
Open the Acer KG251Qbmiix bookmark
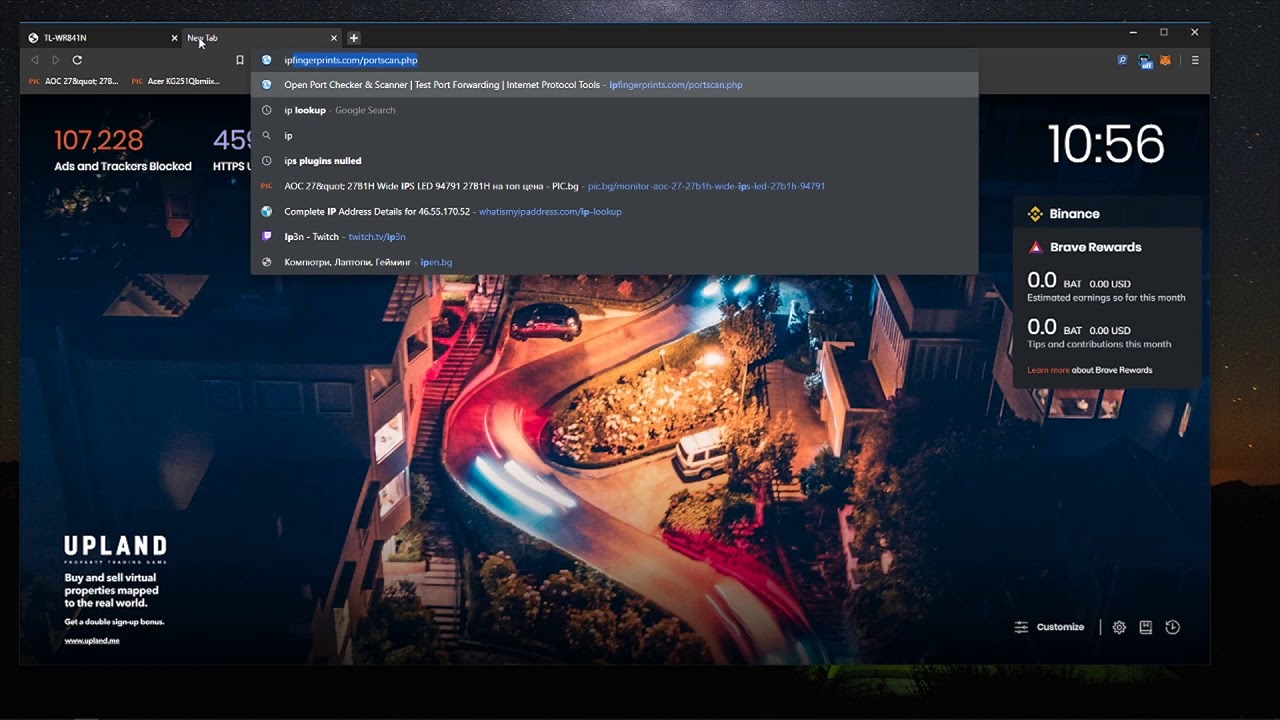pos(176,81)
